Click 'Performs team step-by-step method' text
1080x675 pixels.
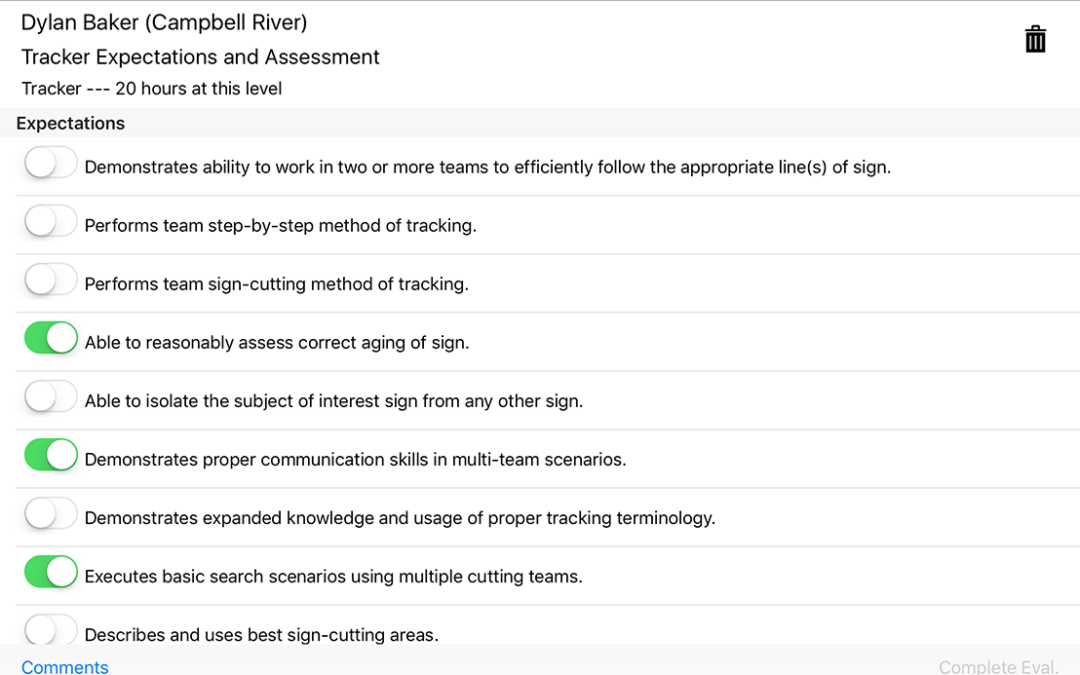click(280, 226)
